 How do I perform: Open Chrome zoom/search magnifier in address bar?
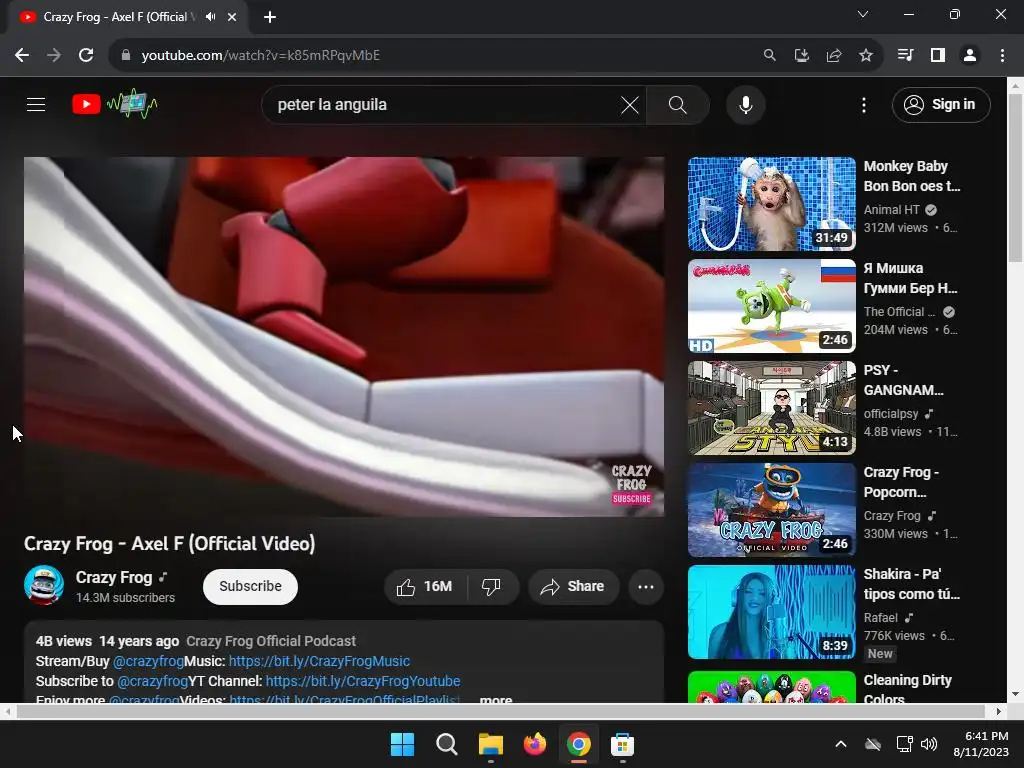pyautogui.click(x=769, y=56)
